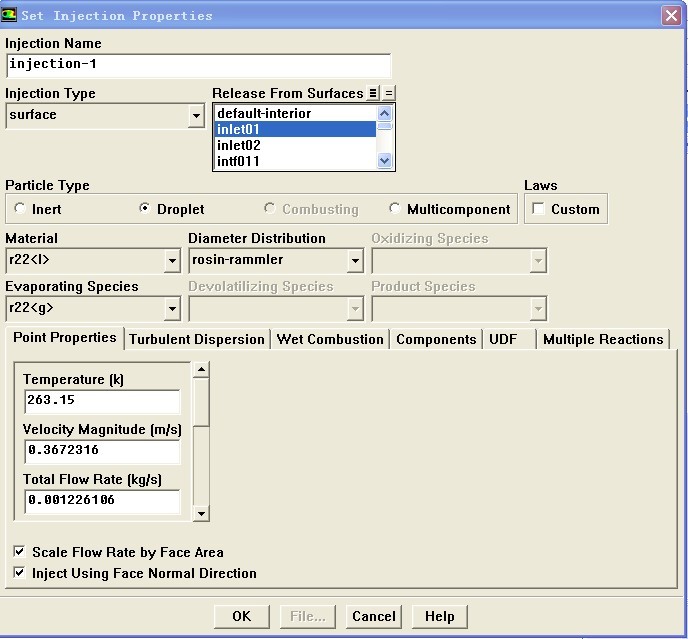
Task: Open the Evaporating Species dropdown
Action: pyautogui.click(x=171, y=309)
